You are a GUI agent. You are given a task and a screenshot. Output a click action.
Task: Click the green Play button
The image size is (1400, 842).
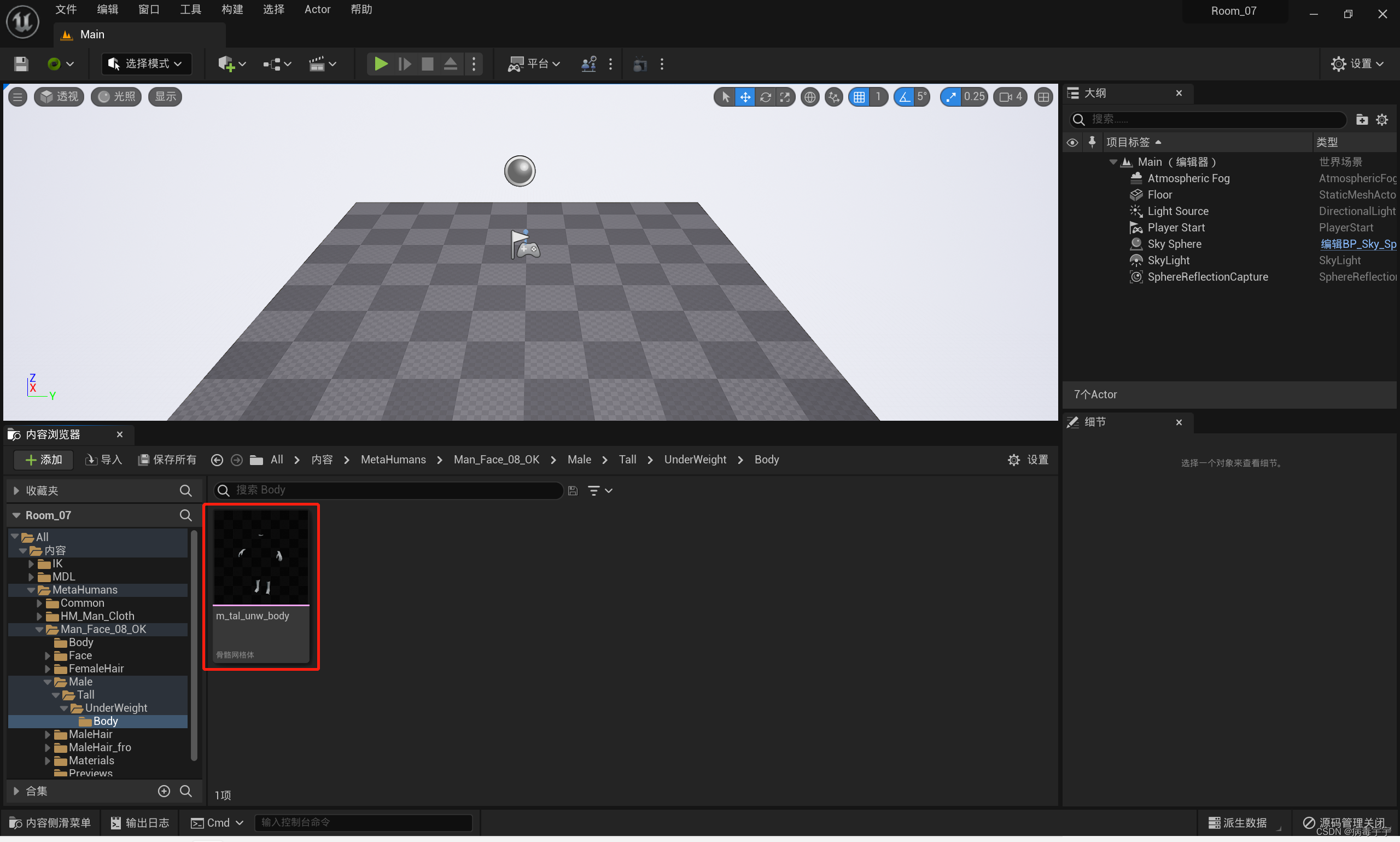click(x=381, y=63)
